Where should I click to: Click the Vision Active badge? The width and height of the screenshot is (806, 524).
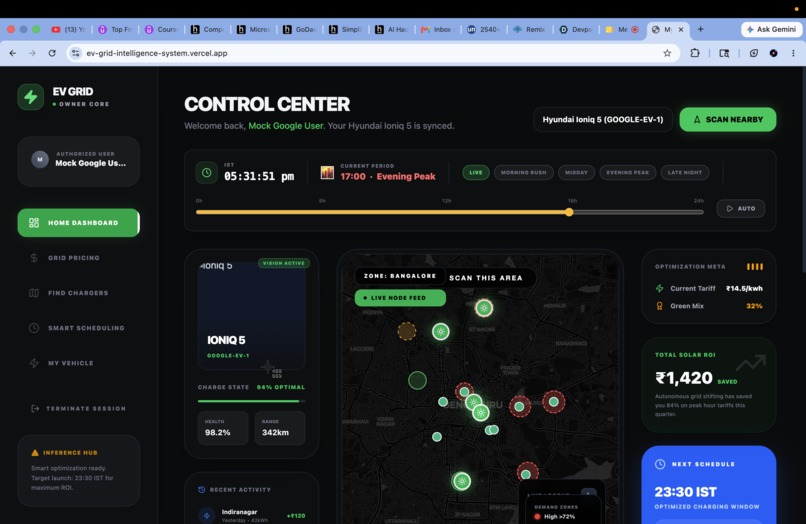tap(284, 263)
